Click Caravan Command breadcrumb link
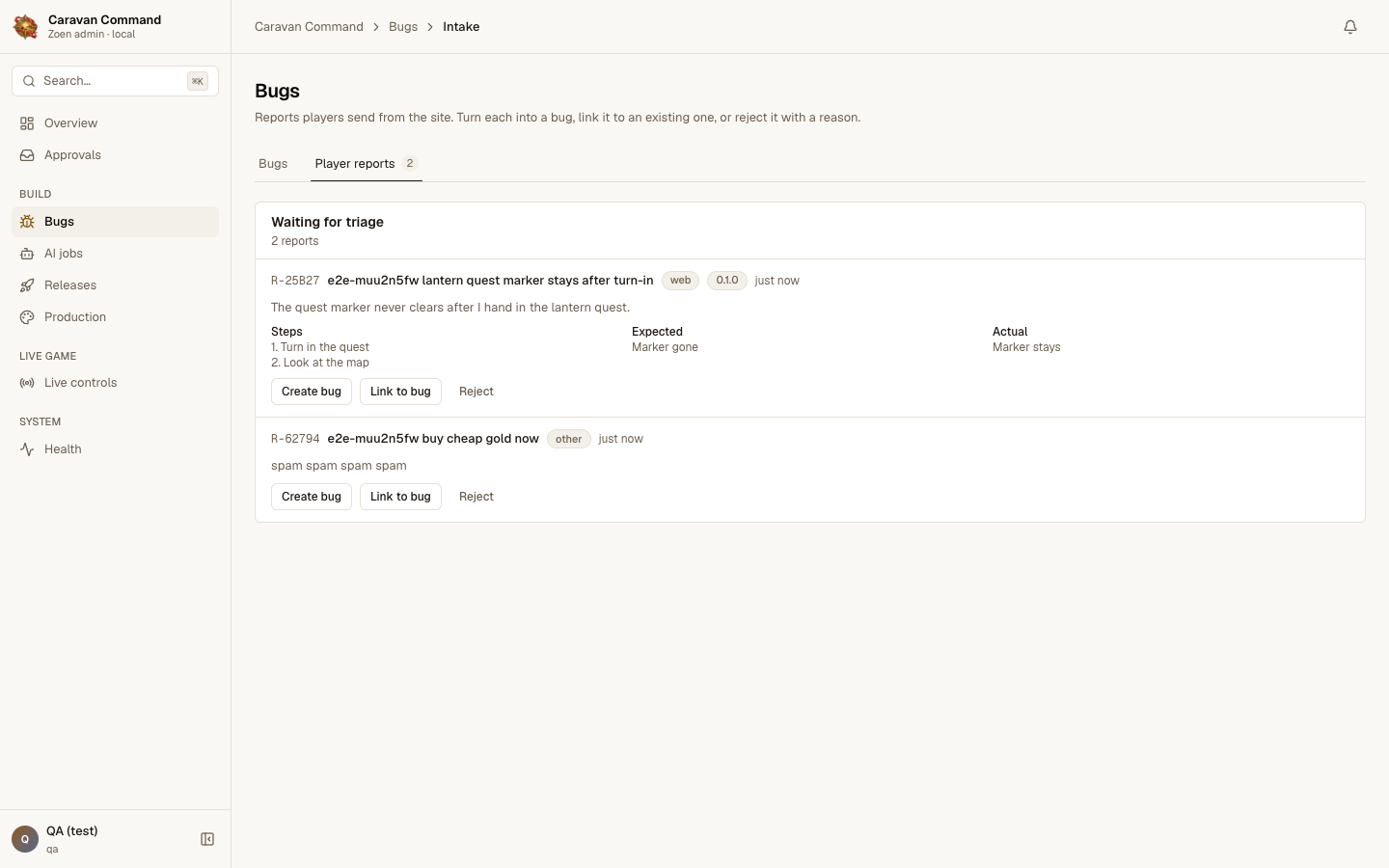The width and height of the screenshot is (1389, 868). click(309, 27)
